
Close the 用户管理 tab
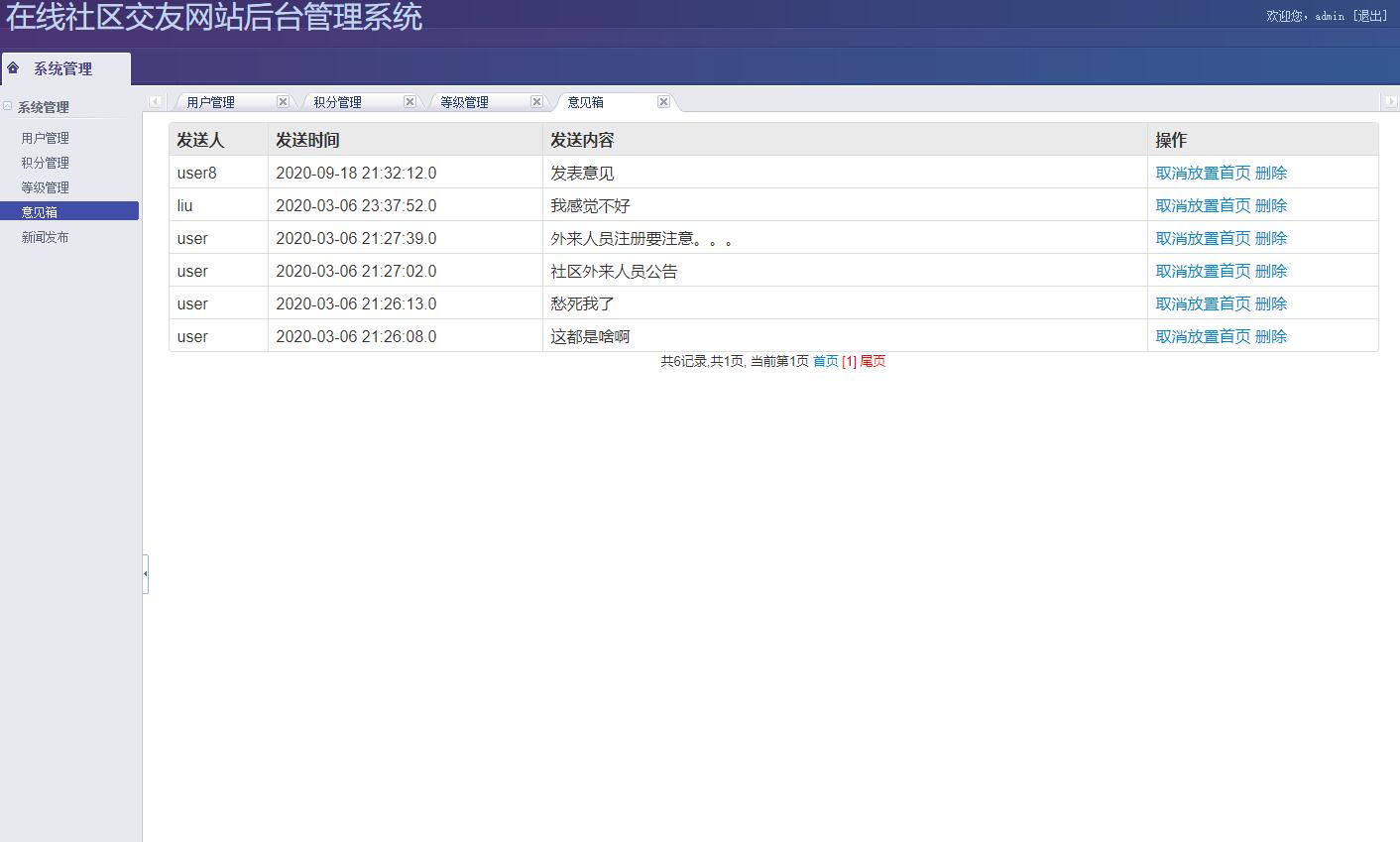[x=283, y=102]
